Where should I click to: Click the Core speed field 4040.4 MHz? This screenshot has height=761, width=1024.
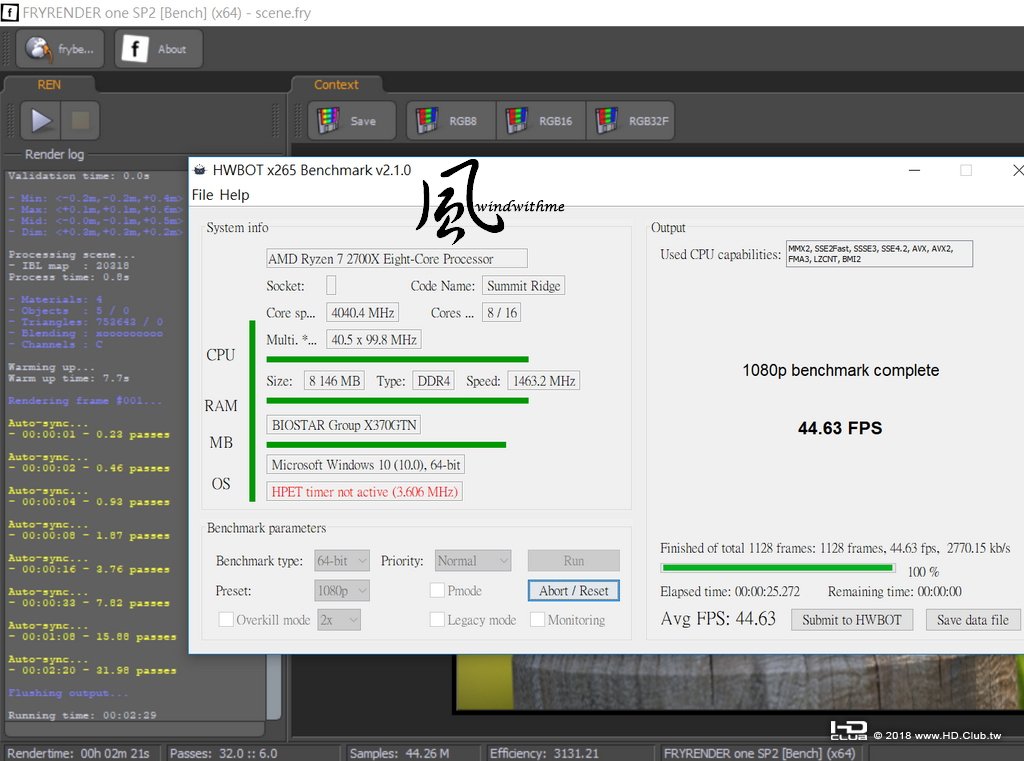[x=362, y=313]
